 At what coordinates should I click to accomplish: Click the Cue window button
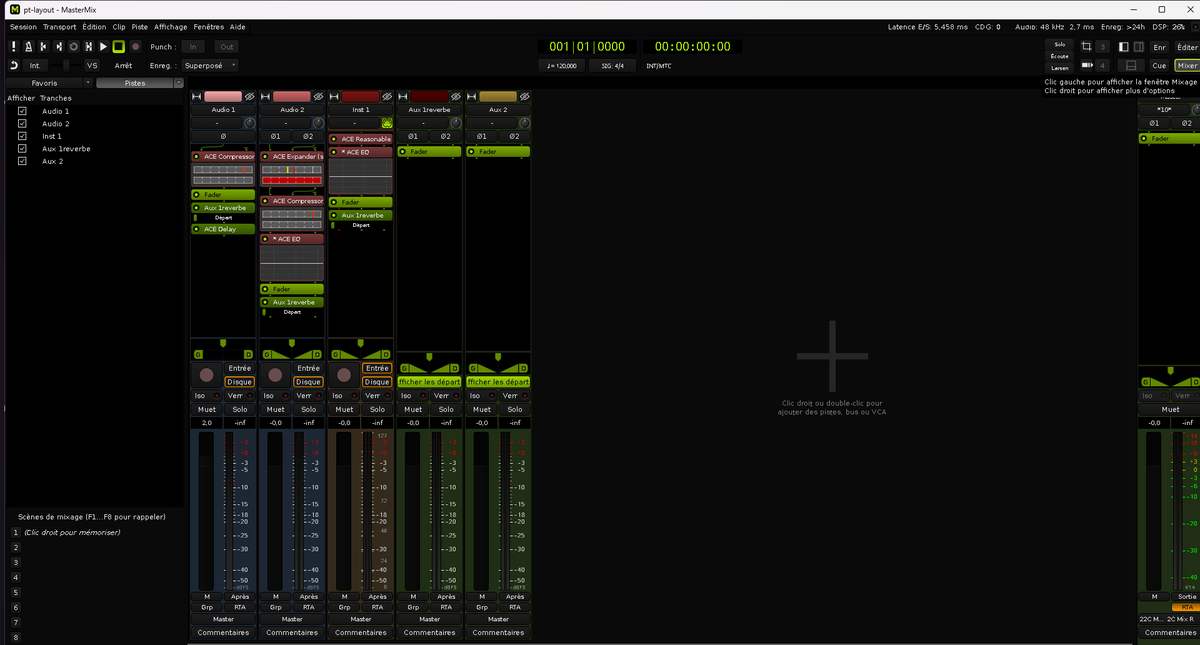pyautogui.click(x=1159, y=65)
